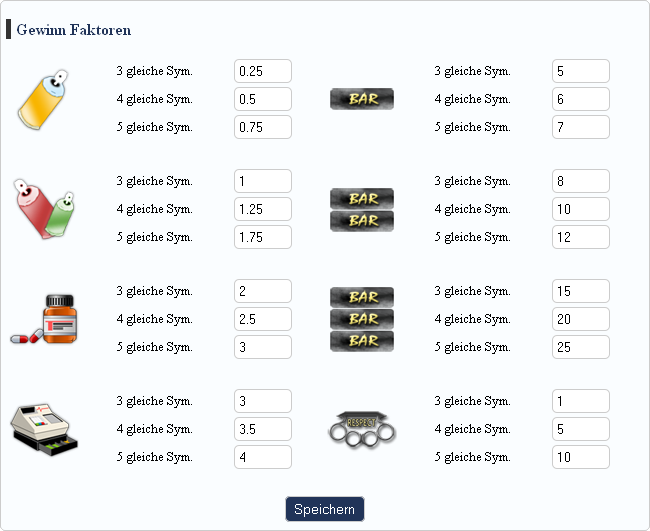Click the cash register symbol
This screenshot has width=650, height=531.
[44, 429]
